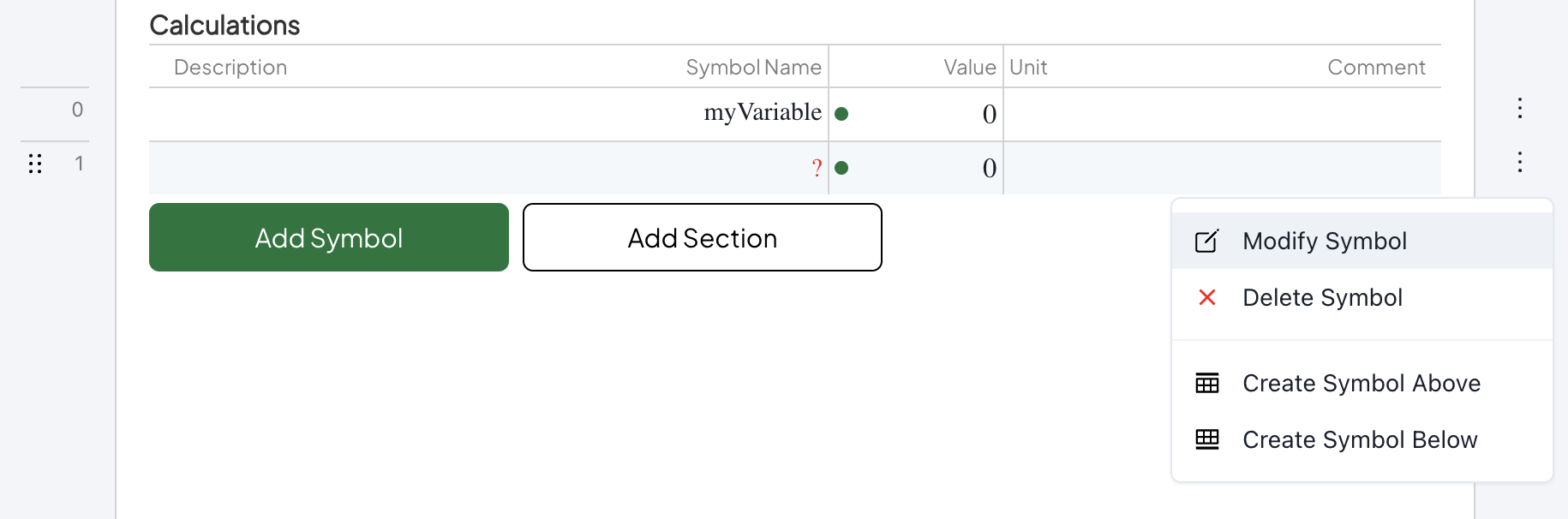Click the Create Symbol Below table icon

(x=1207, y=439)
